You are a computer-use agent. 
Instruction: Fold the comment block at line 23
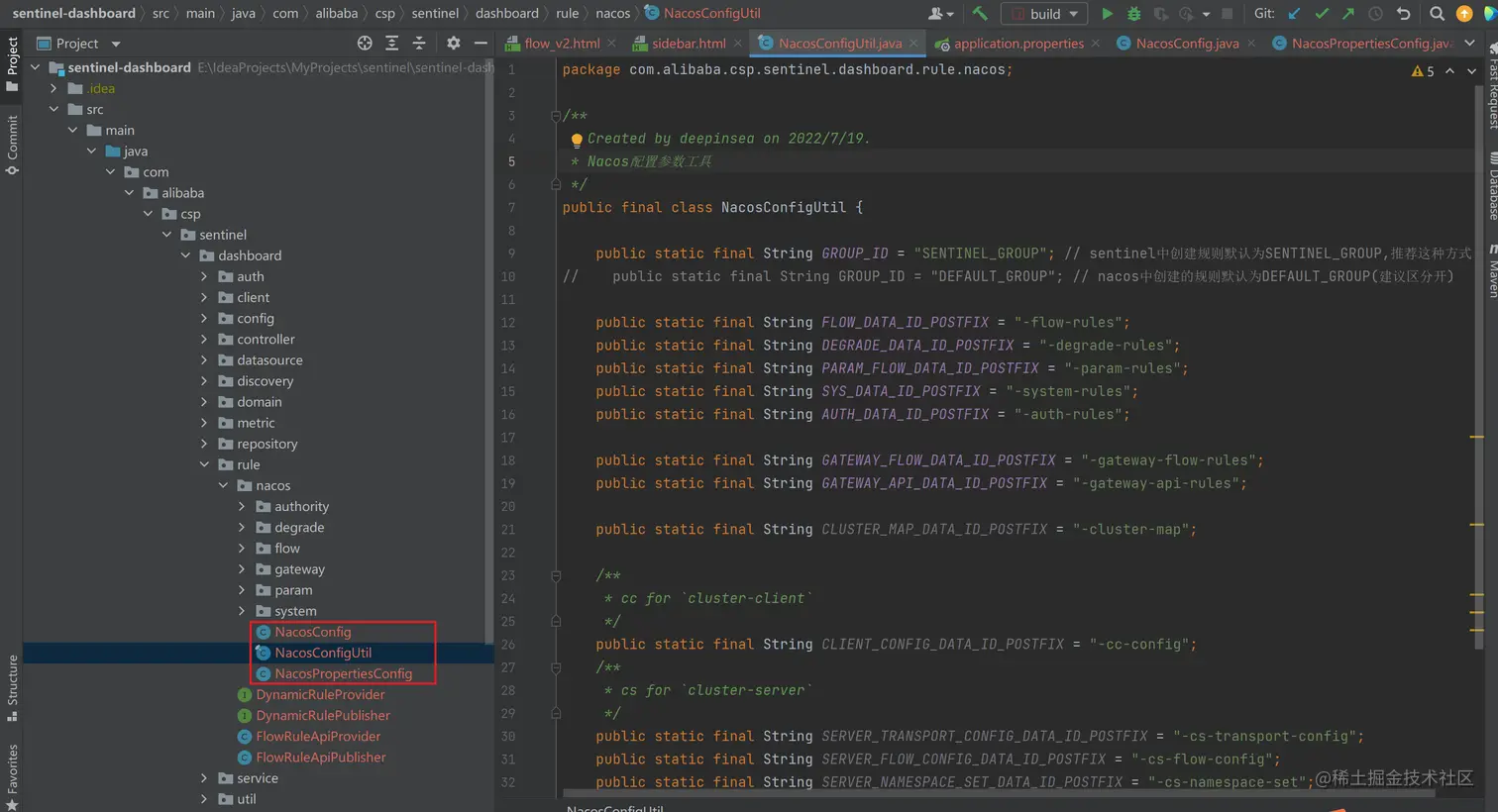tap(556, 575)
